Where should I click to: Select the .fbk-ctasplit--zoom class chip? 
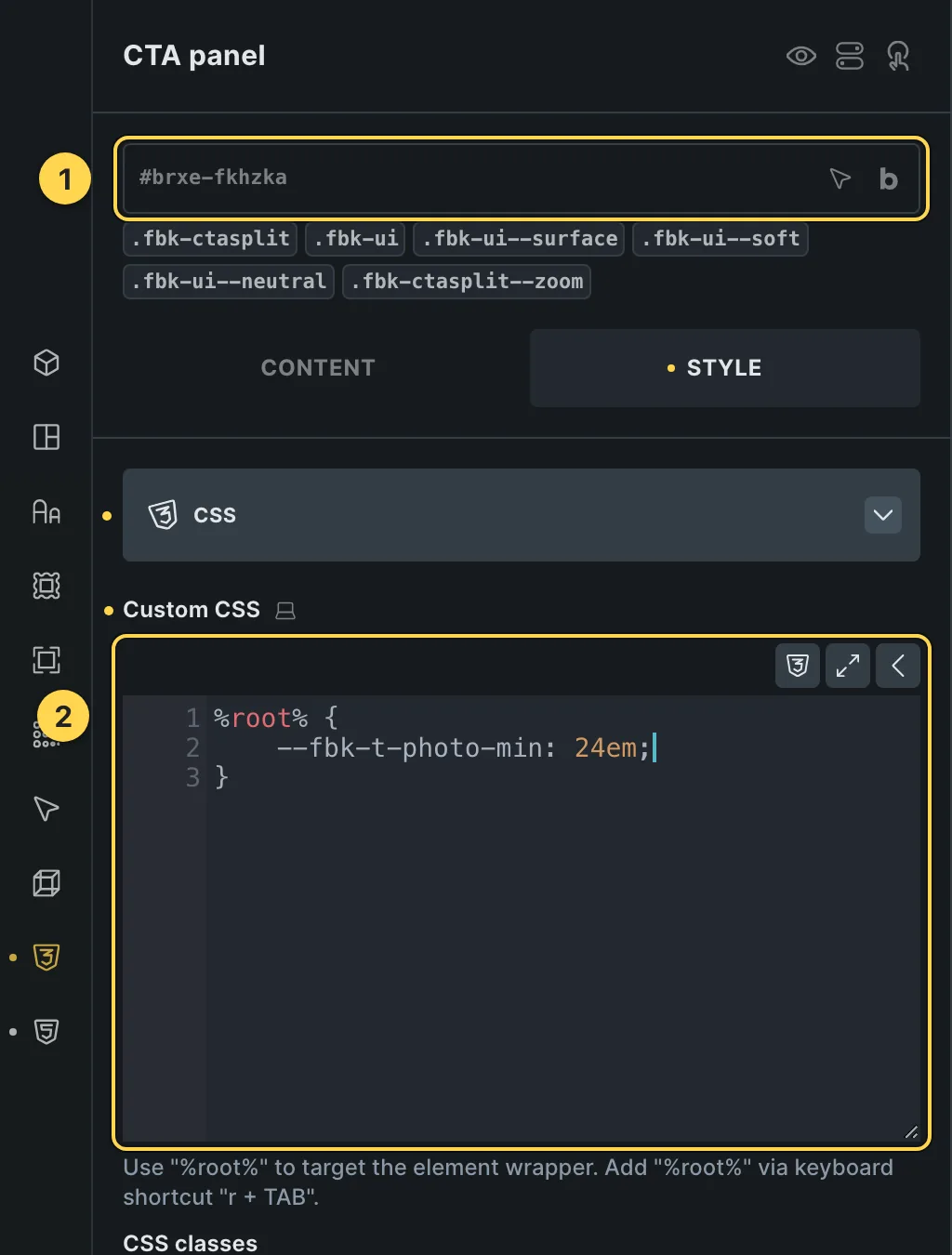pos(467,282)
